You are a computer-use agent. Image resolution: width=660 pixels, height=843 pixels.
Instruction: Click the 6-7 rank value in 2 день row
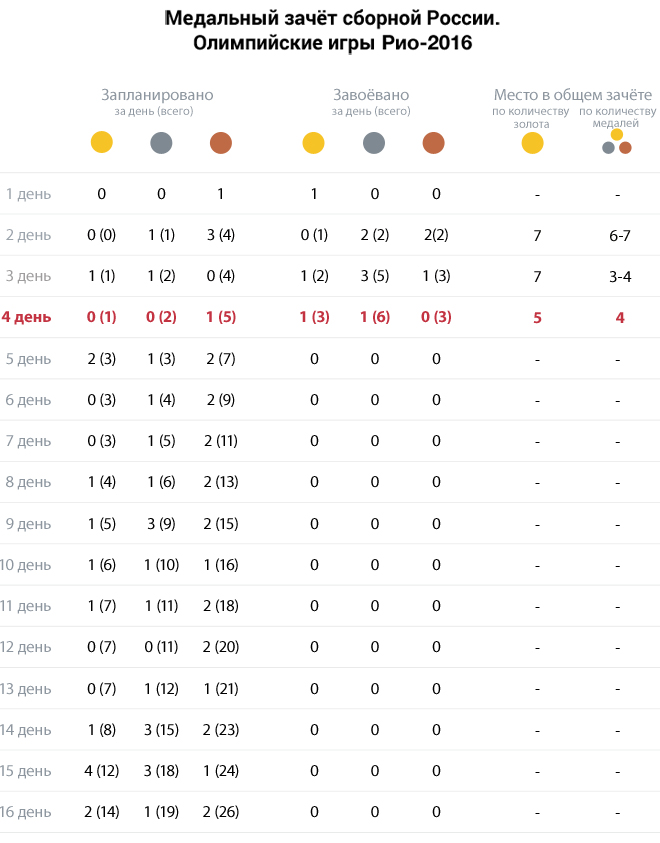pos(620,235)
